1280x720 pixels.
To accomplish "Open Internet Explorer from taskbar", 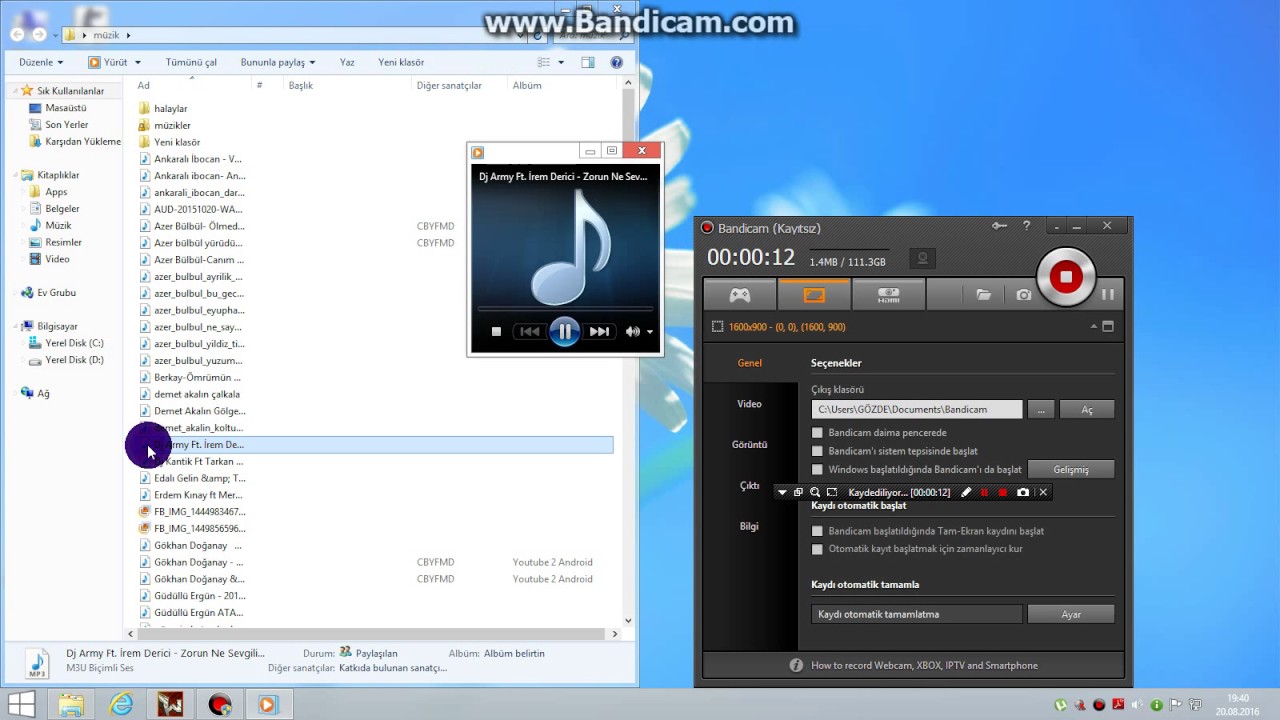I will coord(121,704).
